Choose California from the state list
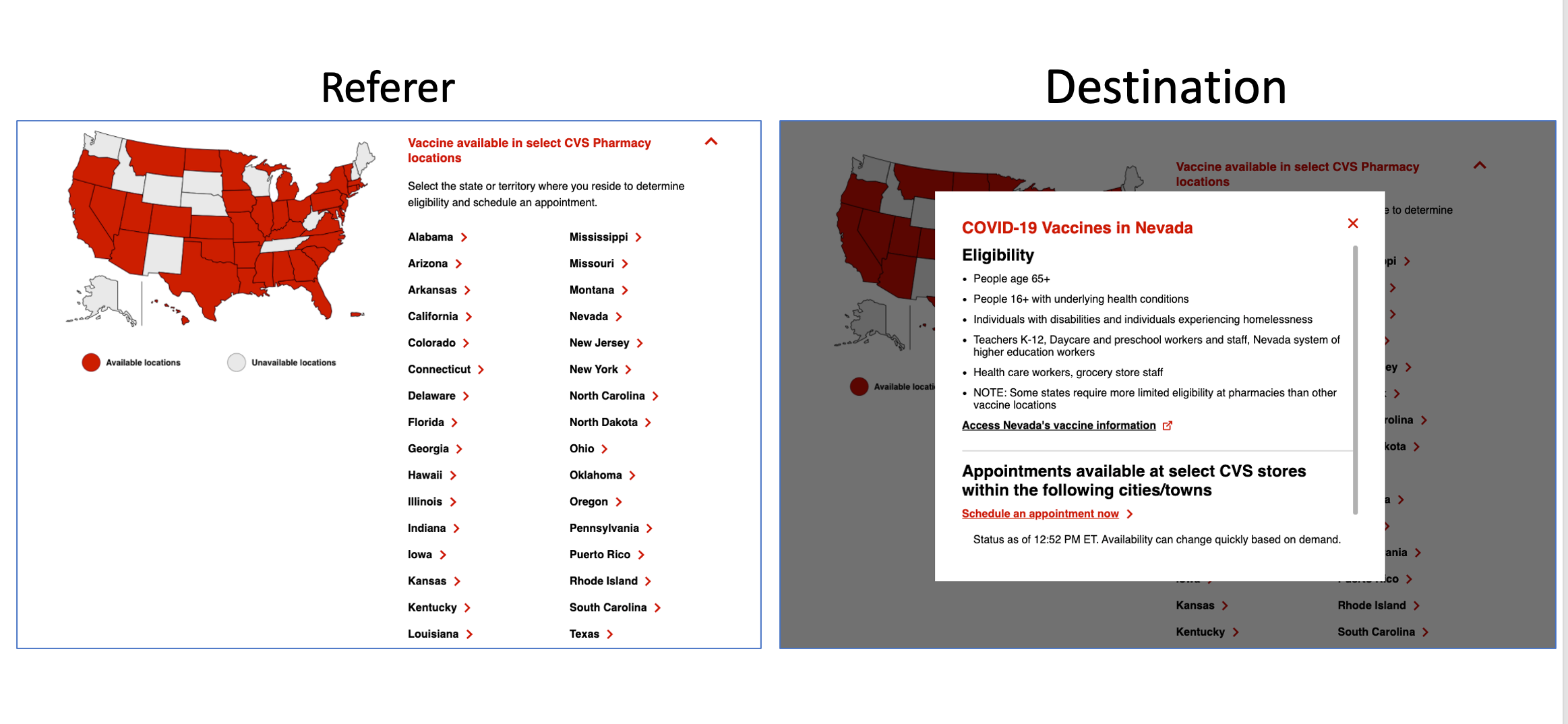This screenshot has height=724, width=1568. pyautogui.click(x=433, y=316)
